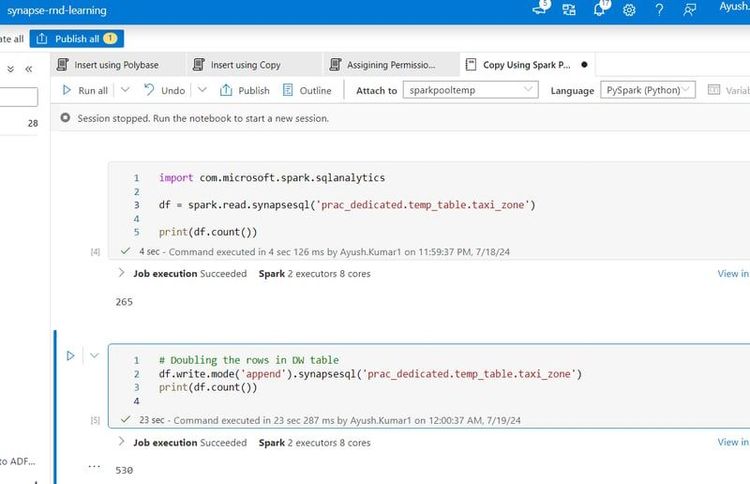Screen dimensions: 750x484
Task: Open the PySpark (Python) language dropdown
Action: tap(648, 90)
